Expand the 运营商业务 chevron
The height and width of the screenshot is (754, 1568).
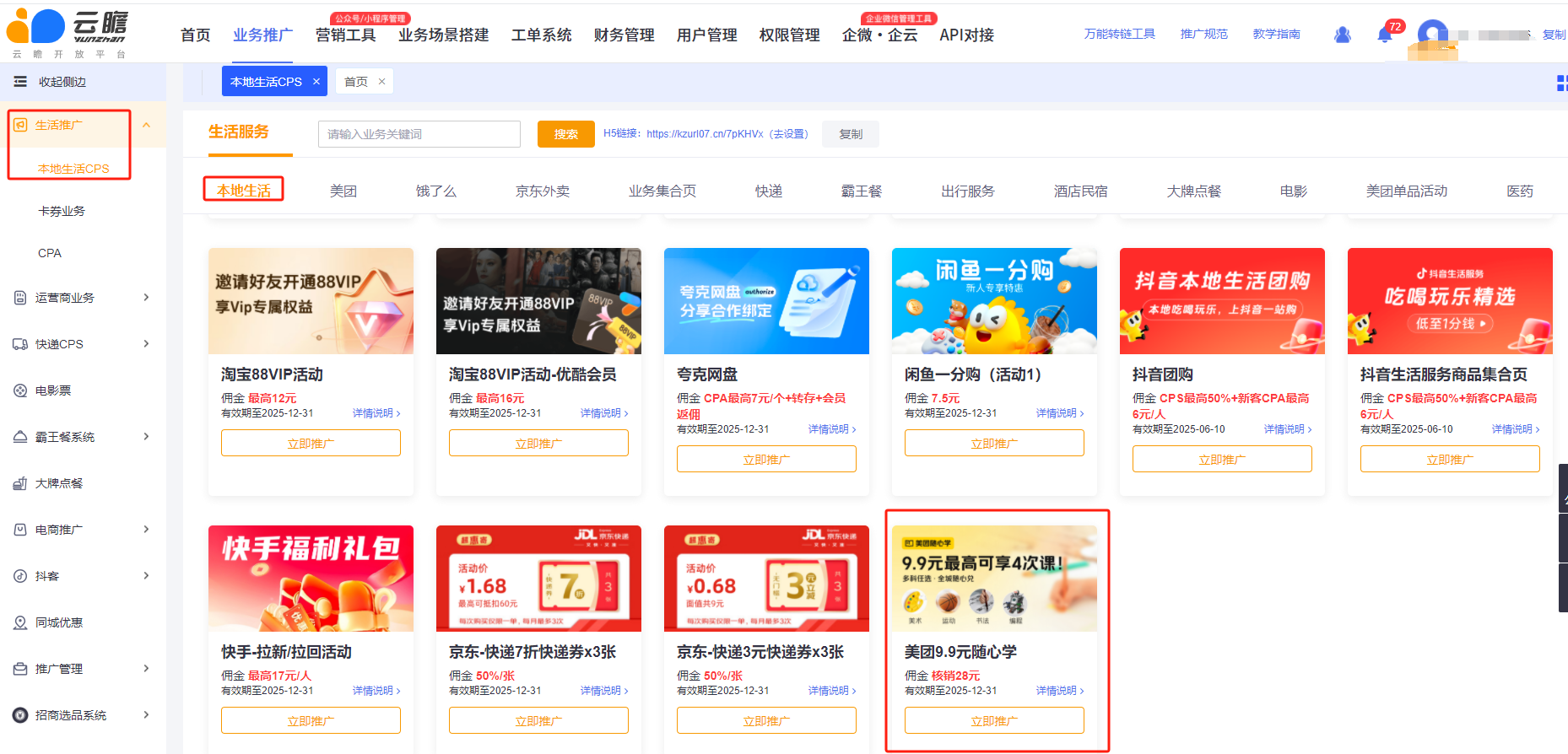point(147,298)
